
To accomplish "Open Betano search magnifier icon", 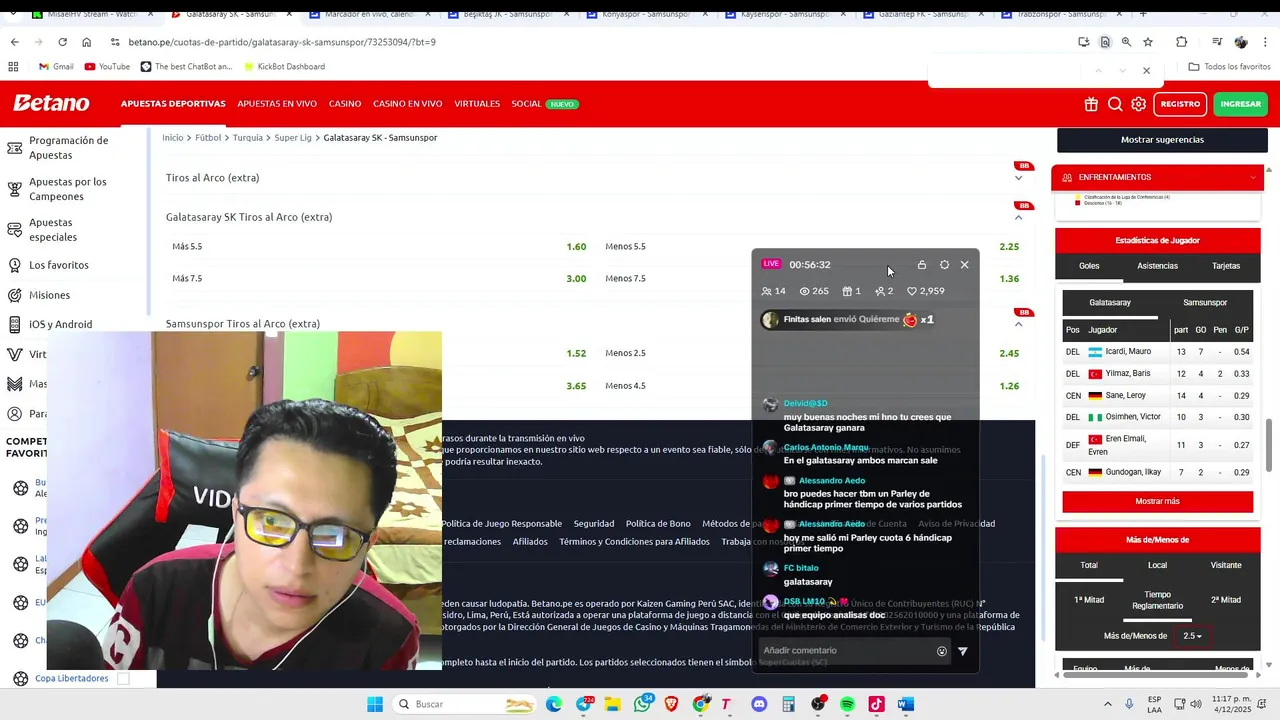I will (1115, 104).
